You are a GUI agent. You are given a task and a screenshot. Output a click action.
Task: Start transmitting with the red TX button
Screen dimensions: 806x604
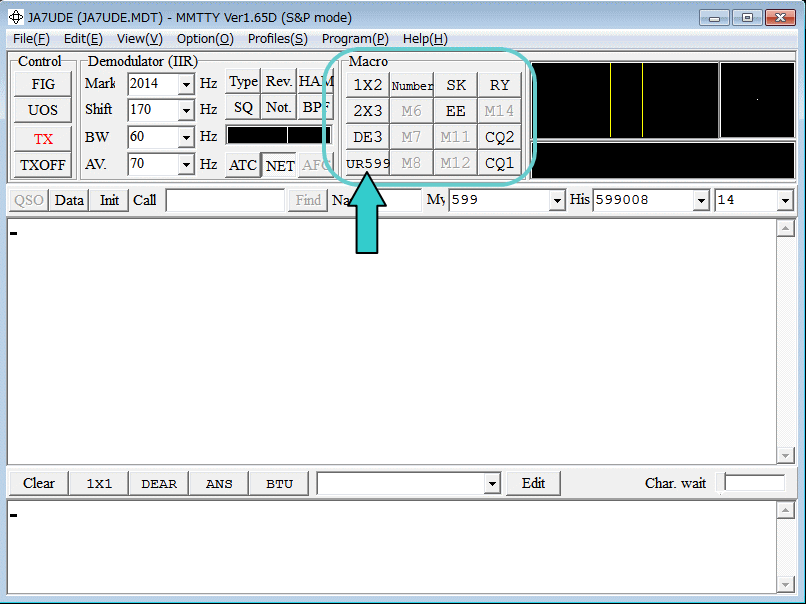[x=43, y=139]
